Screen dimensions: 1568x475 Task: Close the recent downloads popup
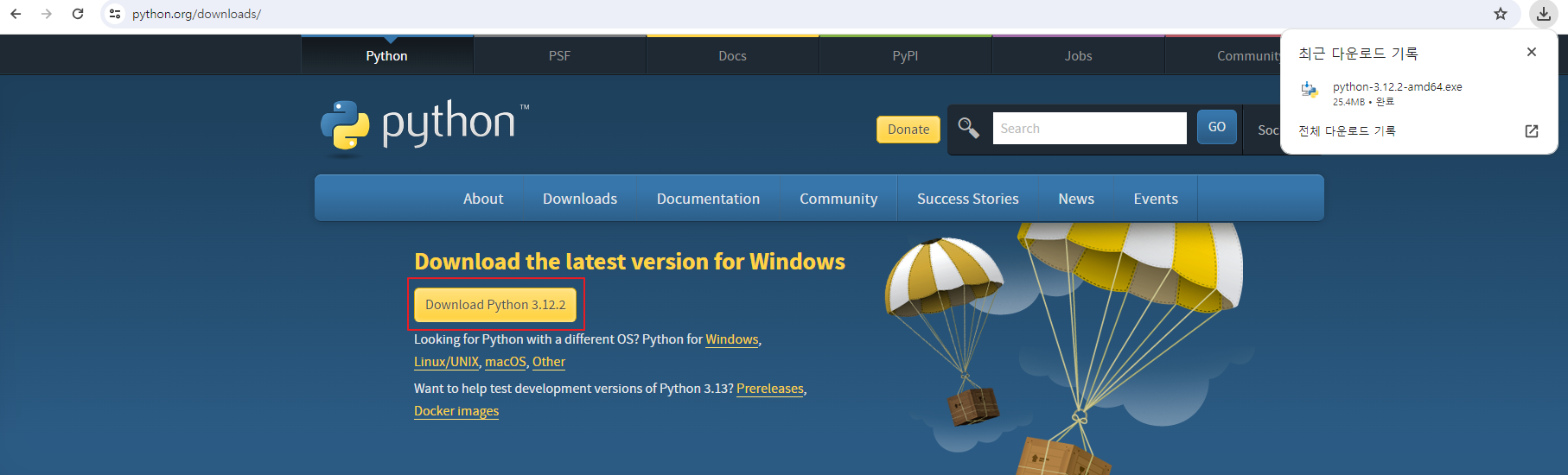coord(1532,52)
